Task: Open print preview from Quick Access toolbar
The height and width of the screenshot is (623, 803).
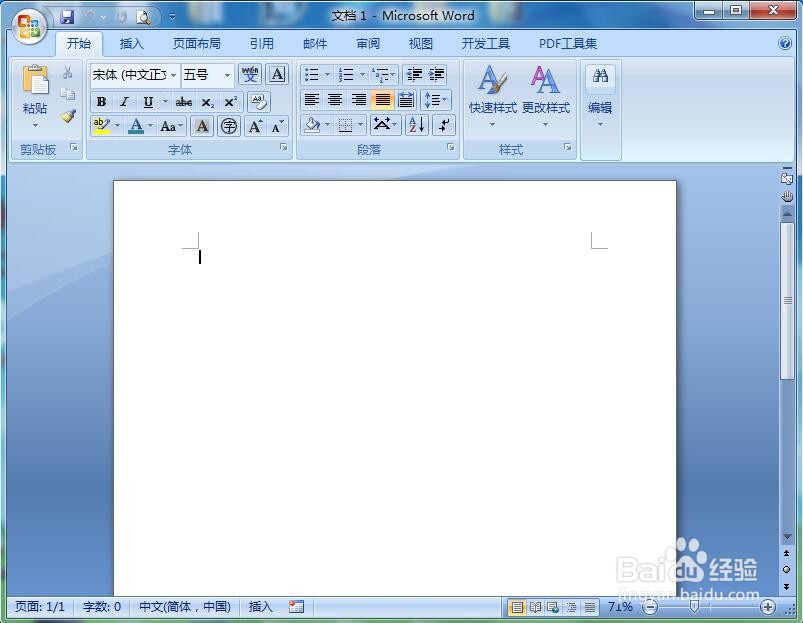Action: coord(143,17)
